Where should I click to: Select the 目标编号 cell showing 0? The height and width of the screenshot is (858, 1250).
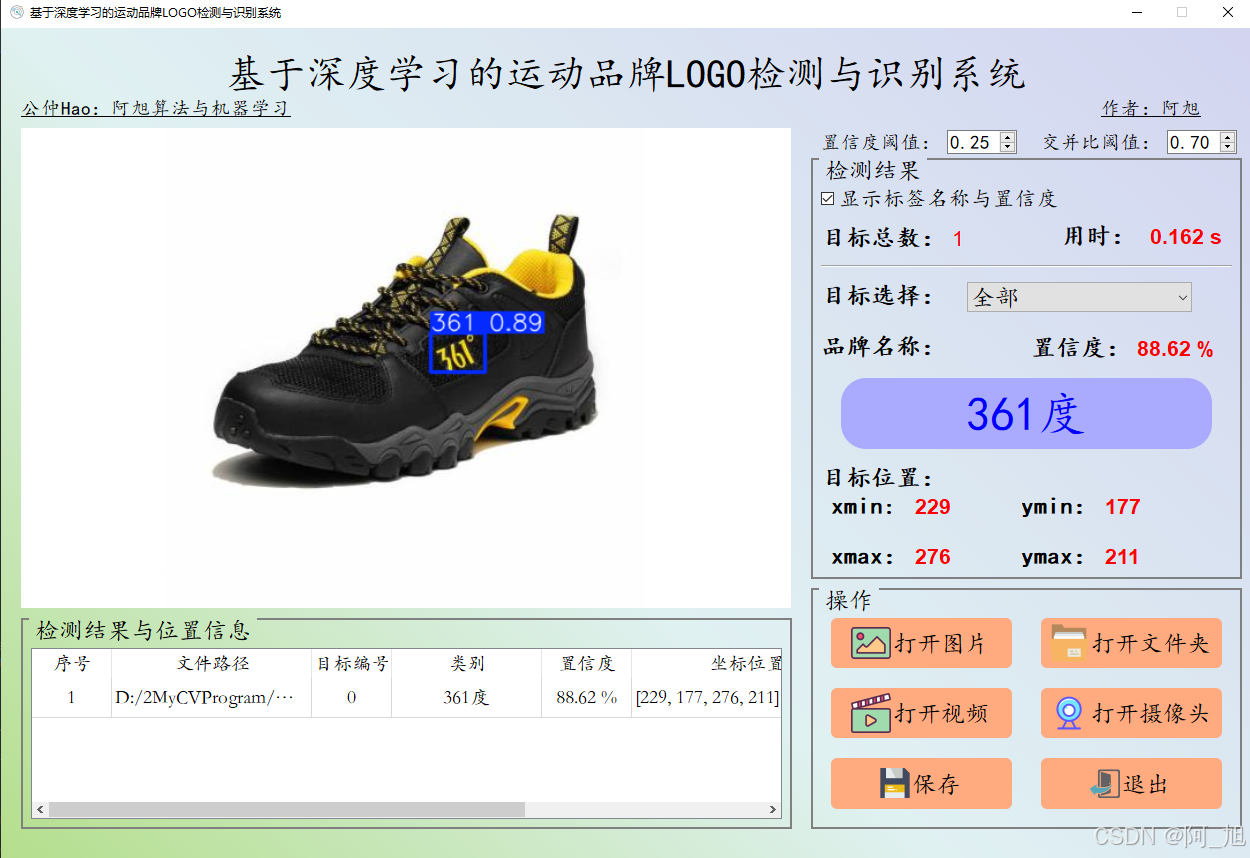[352, 697]
